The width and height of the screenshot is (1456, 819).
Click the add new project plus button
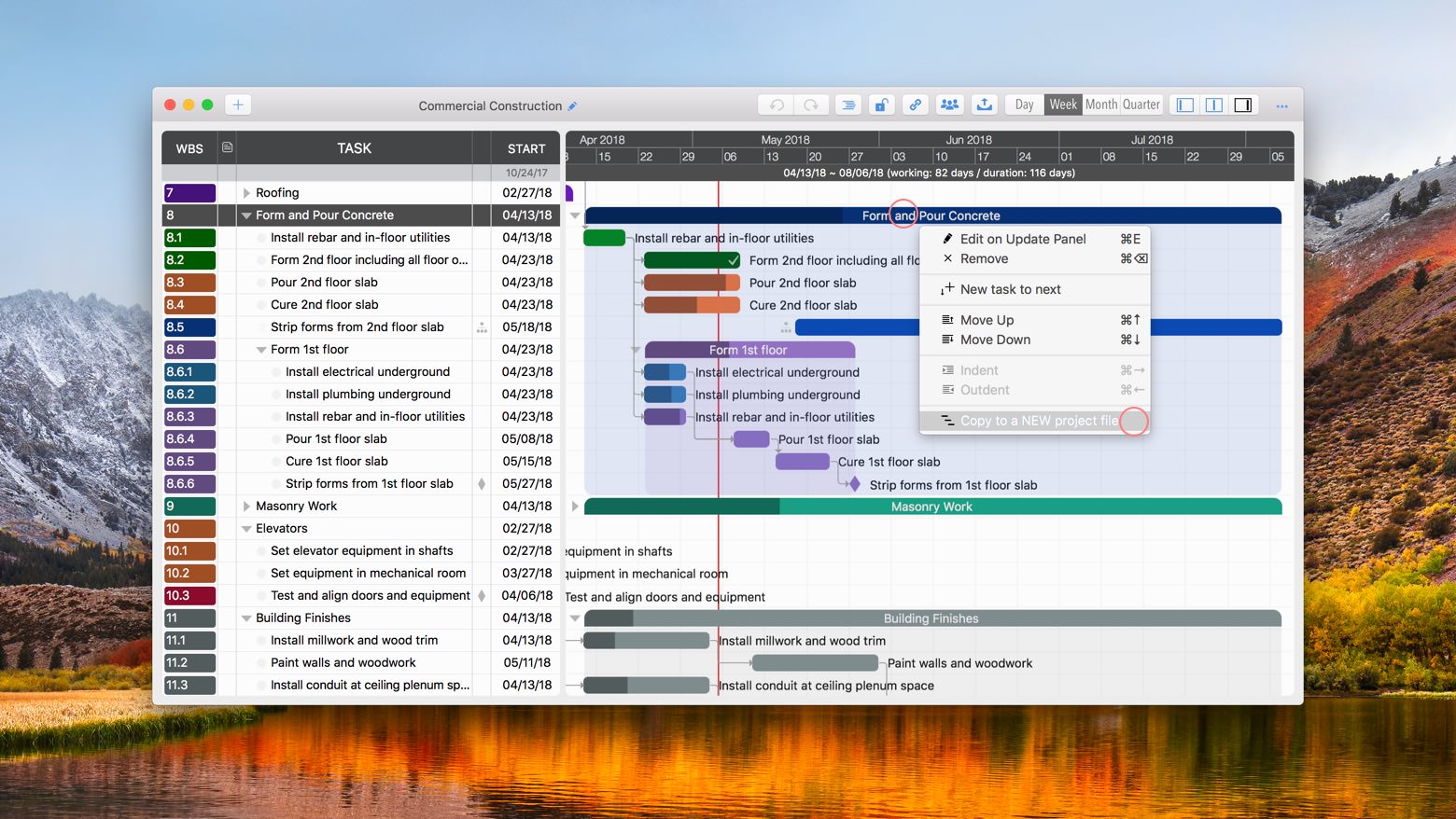point(238,105)
